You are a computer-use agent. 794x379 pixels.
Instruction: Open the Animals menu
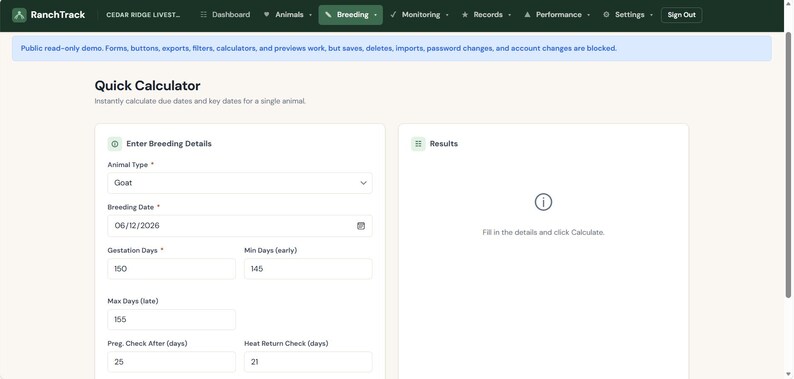click(288, 15)
